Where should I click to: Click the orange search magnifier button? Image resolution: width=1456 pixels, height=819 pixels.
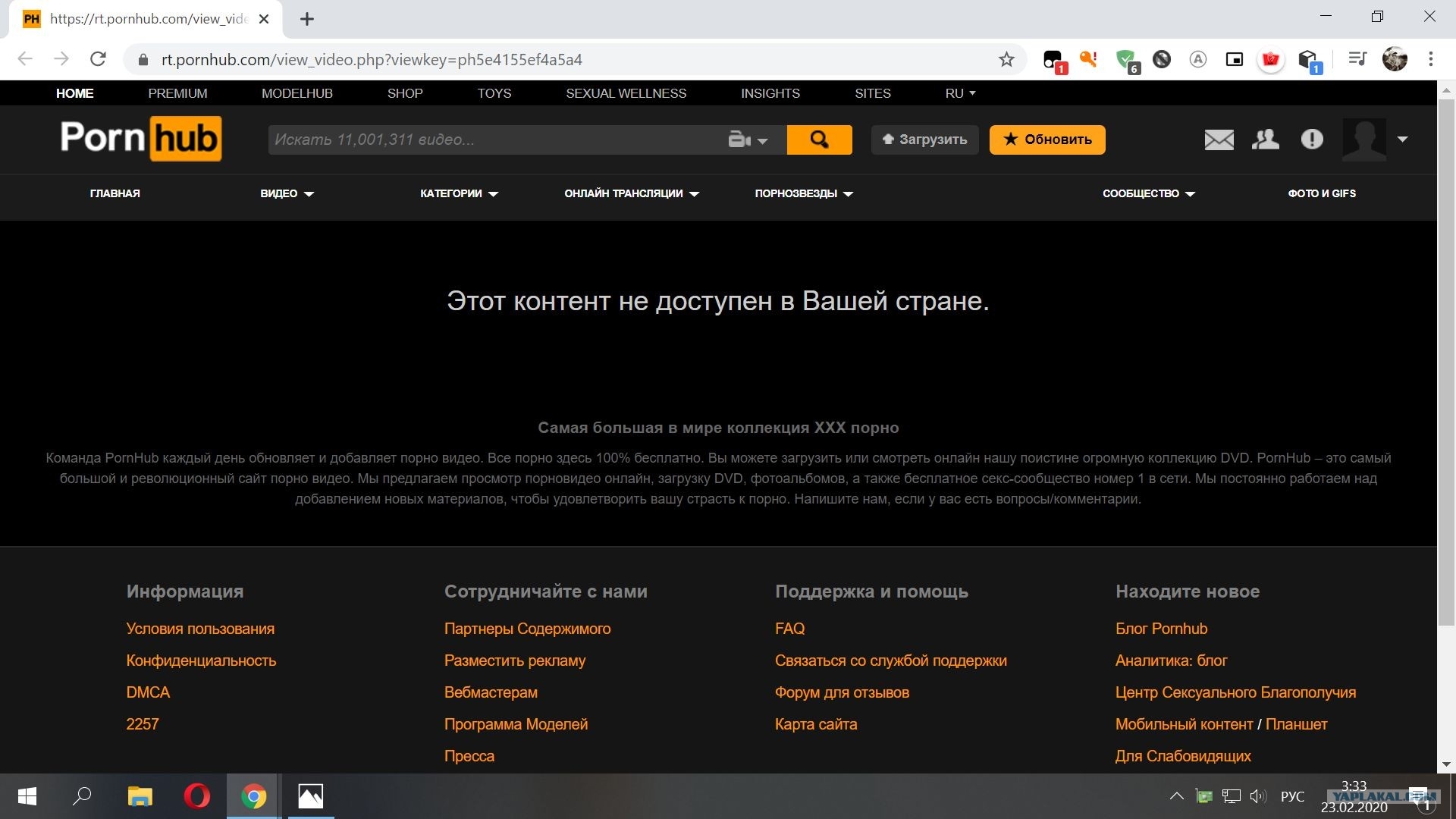click(819, 140)
